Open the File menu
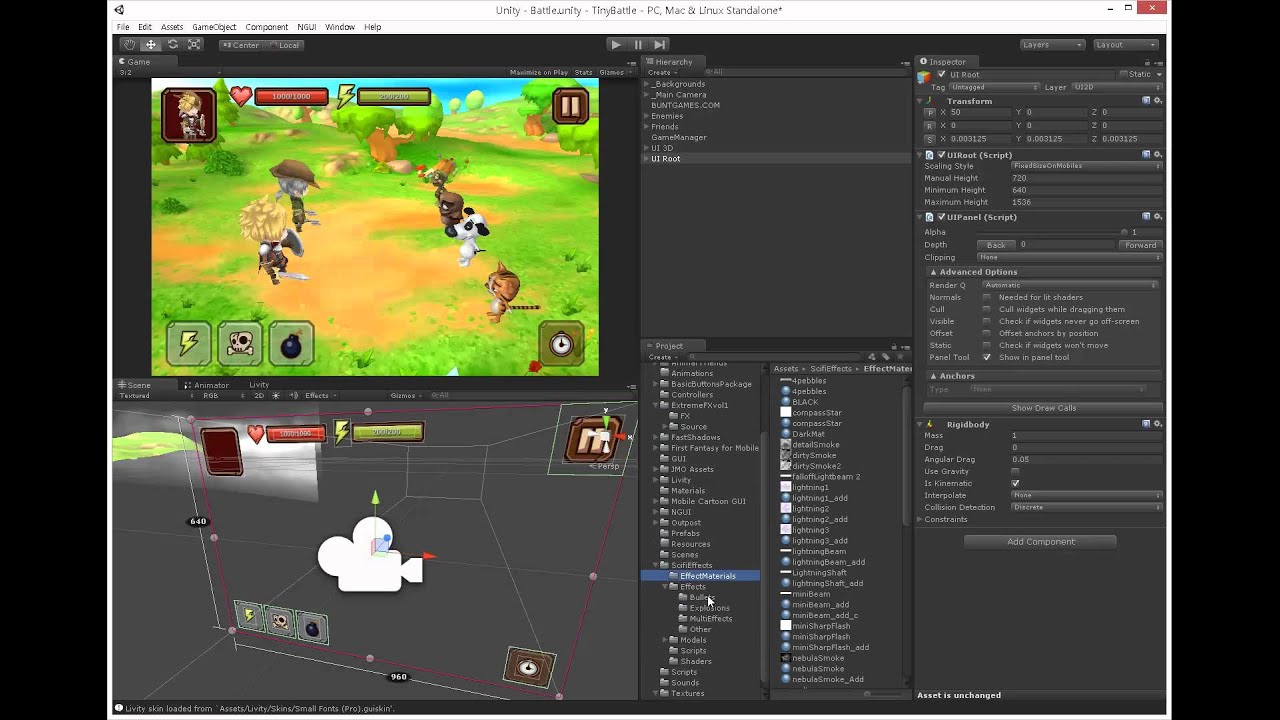This screenshot has width=1280, height=720. tap(123, 27)
